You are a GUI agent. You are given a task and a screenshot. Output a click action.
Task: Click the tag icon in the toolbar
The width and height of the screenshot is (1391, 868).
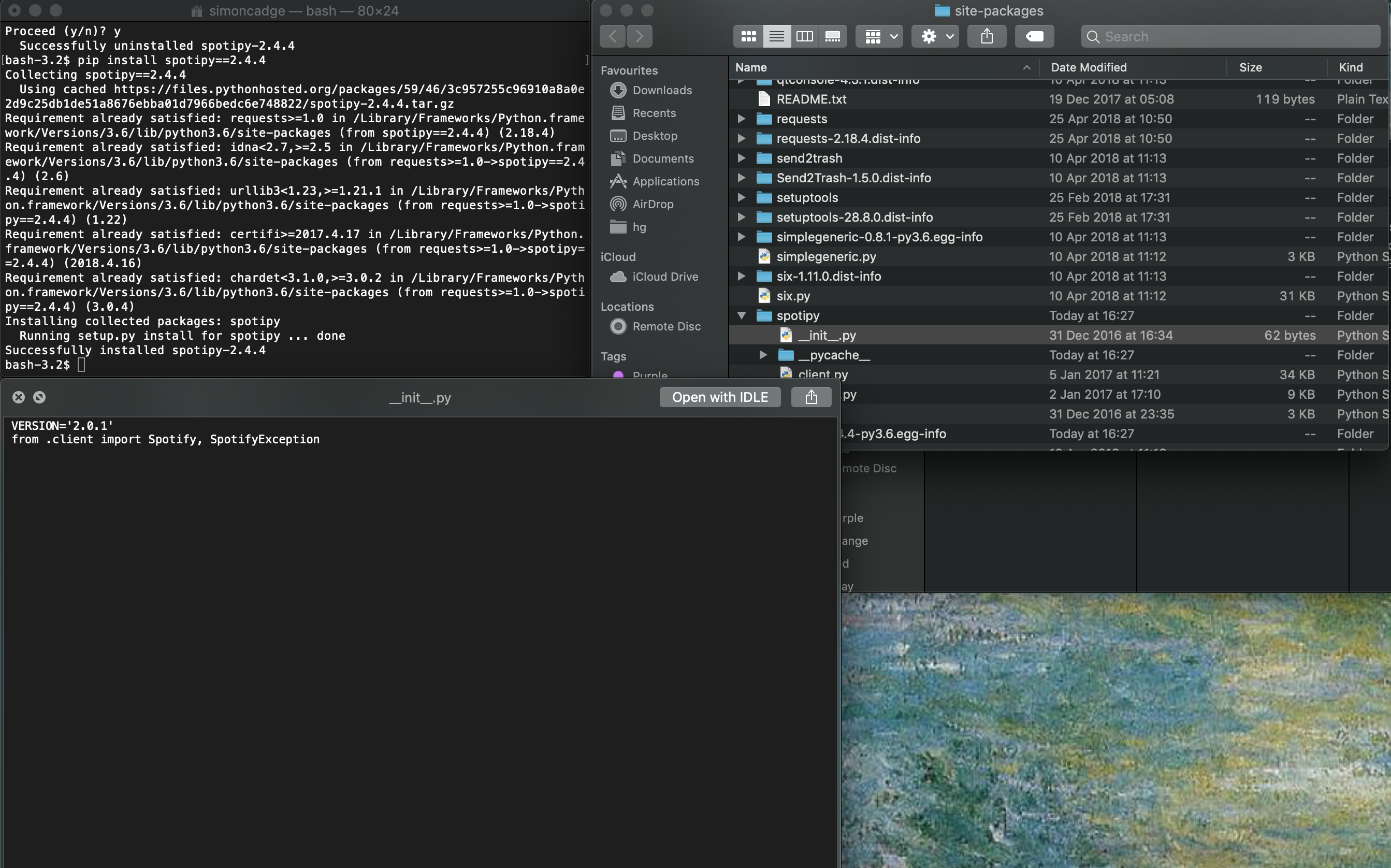(1034, 36)
